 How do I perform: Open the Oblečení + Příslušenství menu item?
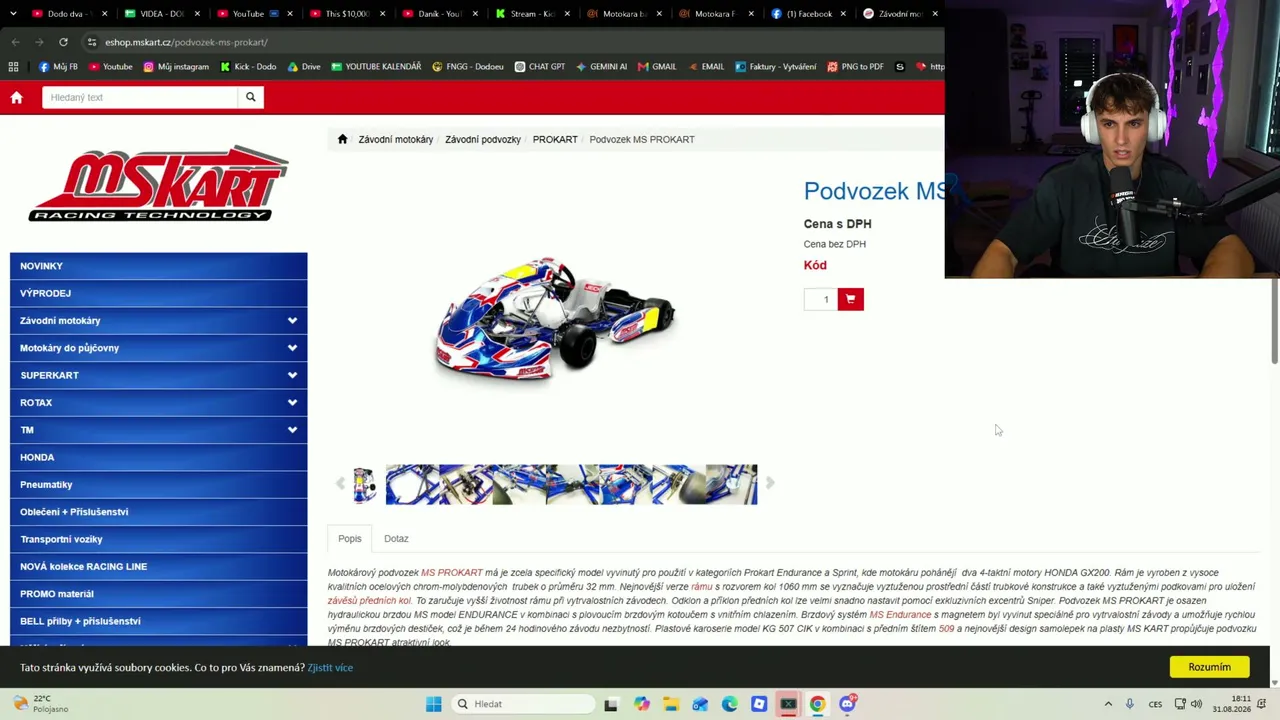[159, 512]
